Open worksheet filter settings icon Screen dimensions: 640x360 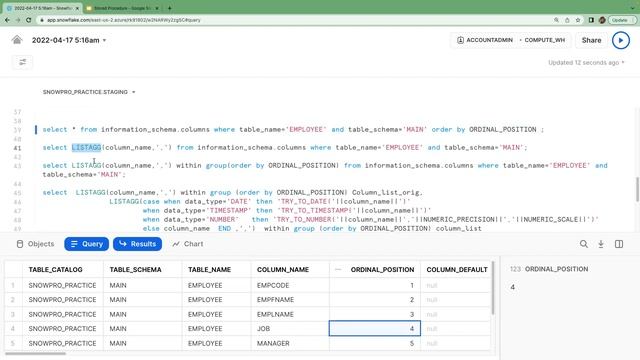coord(22,62)
